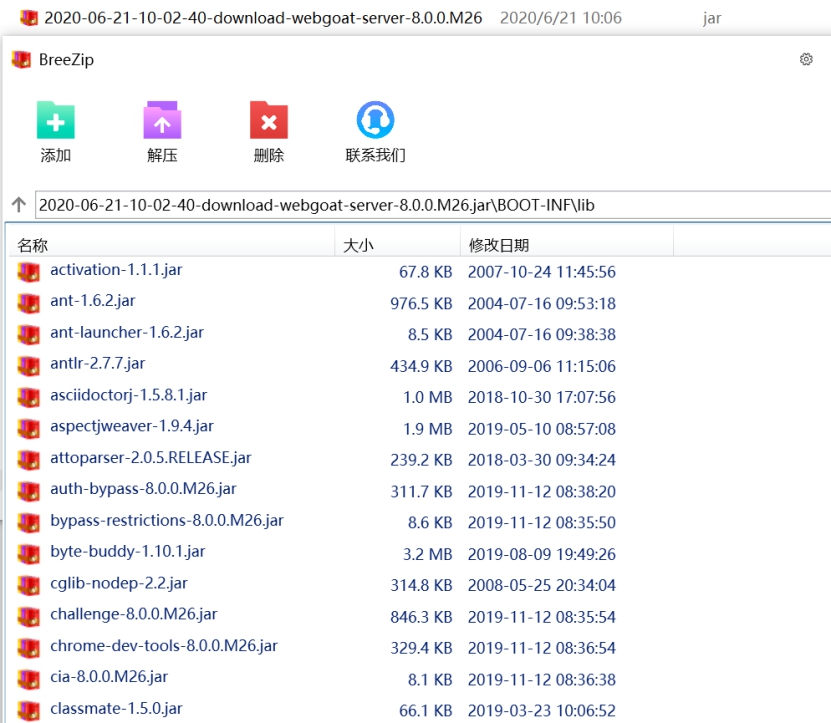Click file name classmate-1.5.0.jar
Screen dimensions: 831x723
tap(117, 709)
